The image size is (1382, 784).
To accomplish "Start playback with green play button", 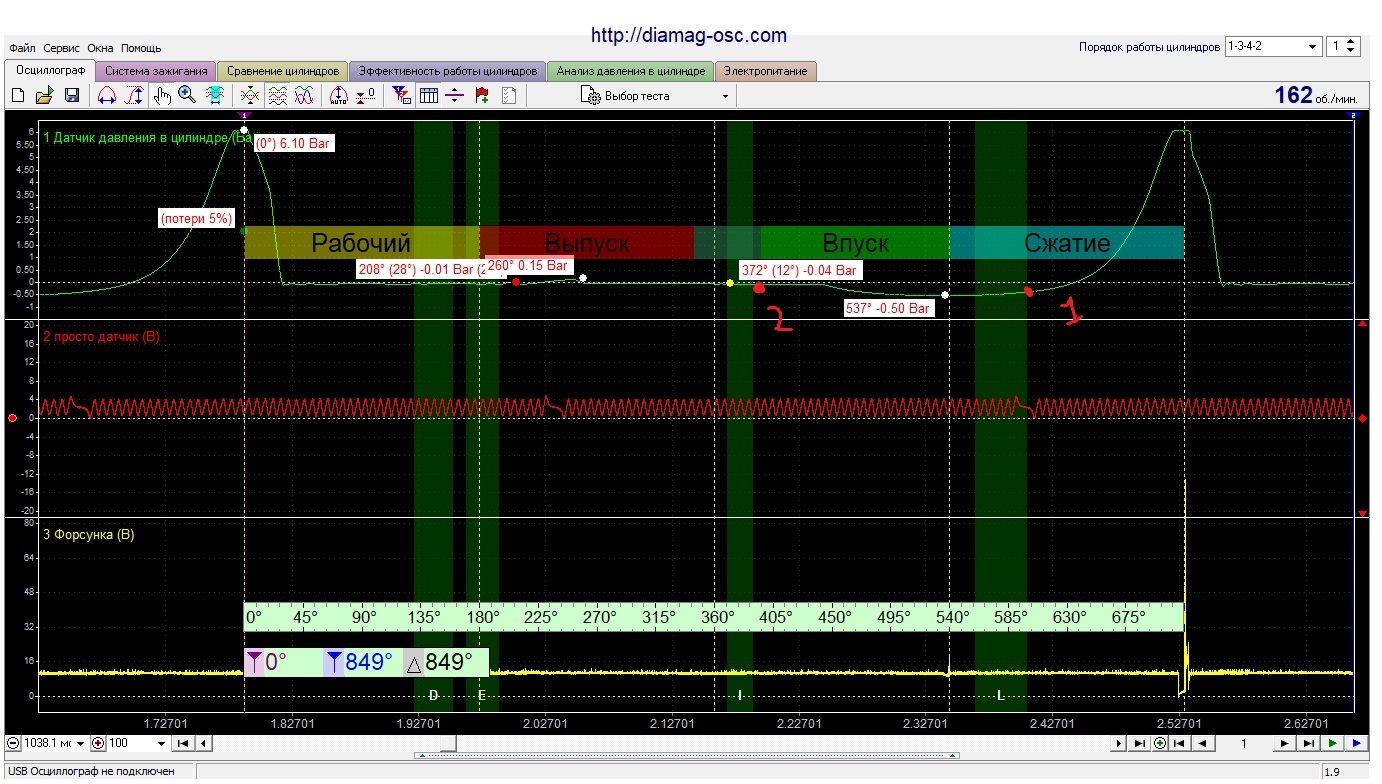I will 1332,743.
